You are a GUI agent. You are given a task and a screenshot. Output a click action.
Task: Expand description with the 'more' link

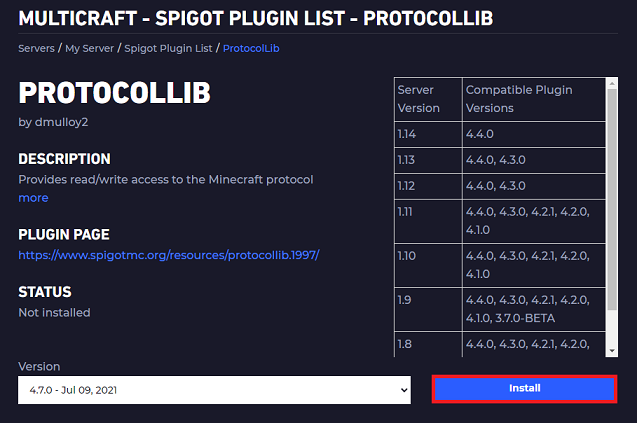(x=33, y=198)
